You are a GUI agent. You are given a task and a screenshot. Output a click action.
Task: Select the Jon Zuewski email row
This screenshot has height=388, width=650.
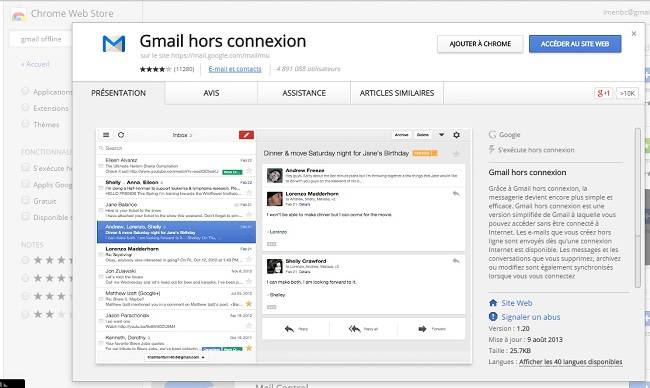pos(176,276)
